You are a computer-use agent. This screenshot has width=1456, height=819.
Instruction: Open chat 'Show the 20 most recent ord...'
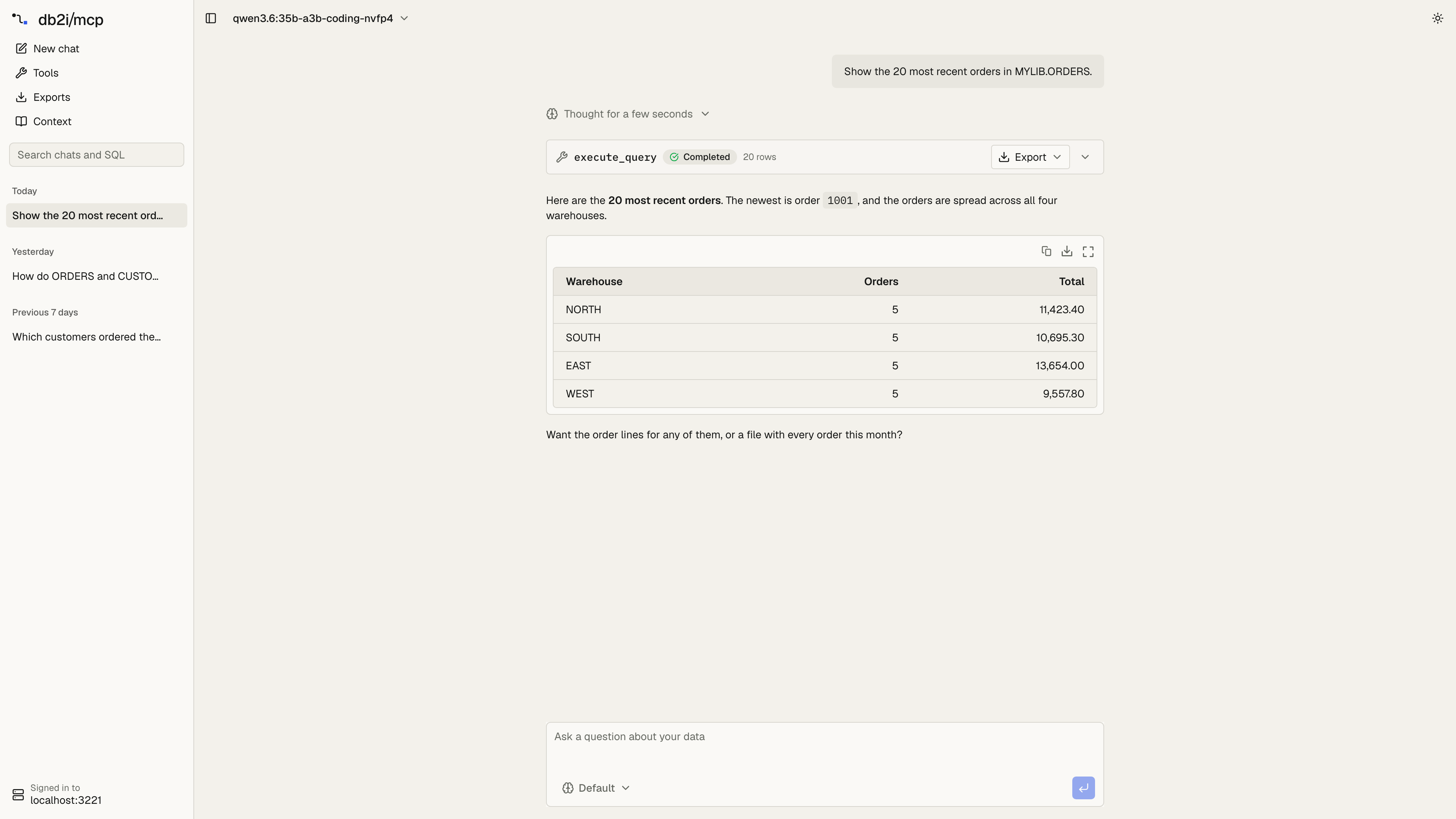(x=97, y=215)
